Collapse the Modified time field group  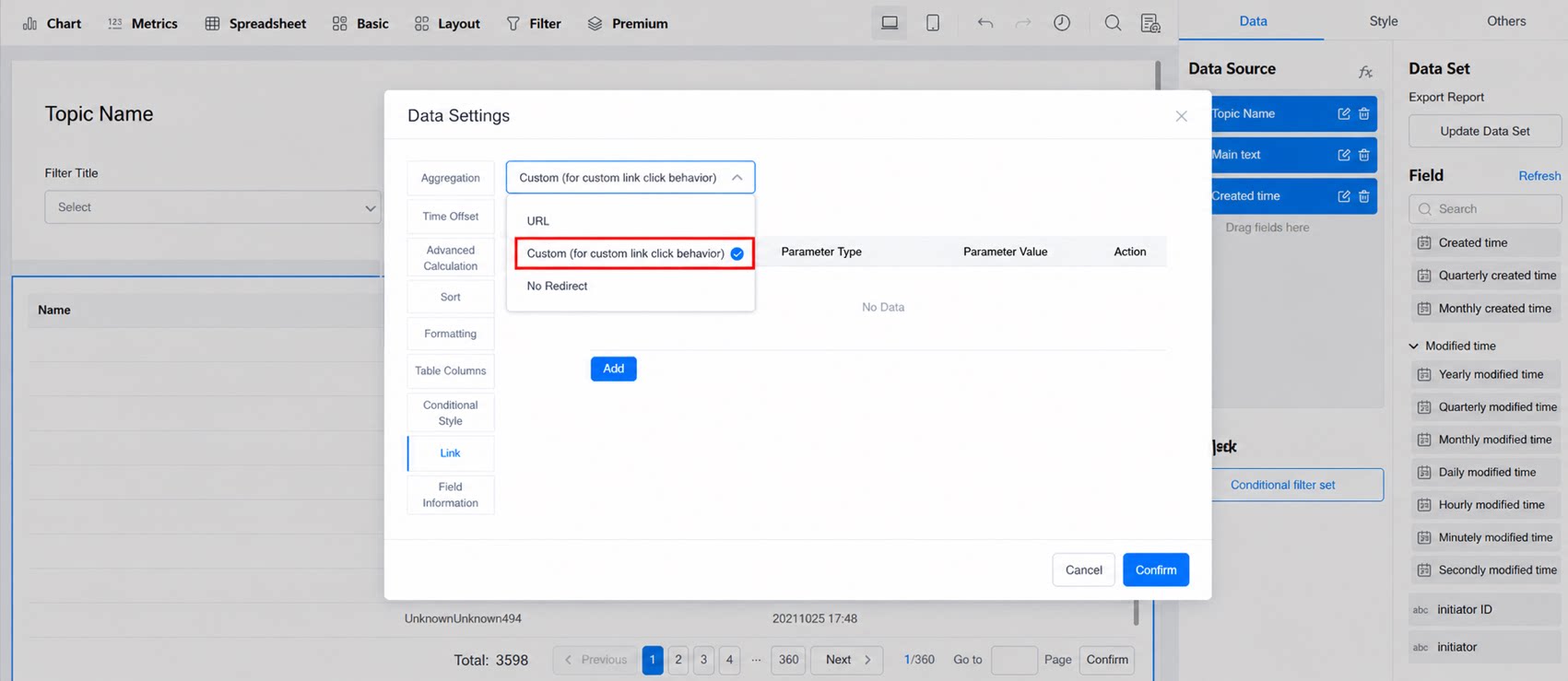1414,346
